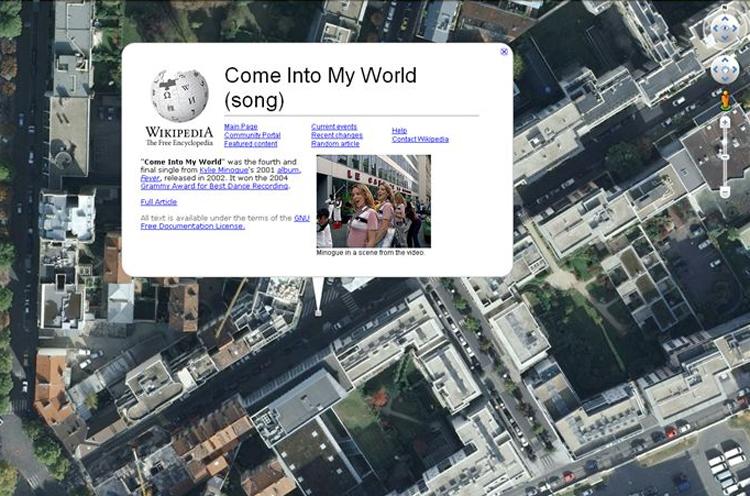Follow the Grammy Award for Best Dance Recording link

click(215, 186)
